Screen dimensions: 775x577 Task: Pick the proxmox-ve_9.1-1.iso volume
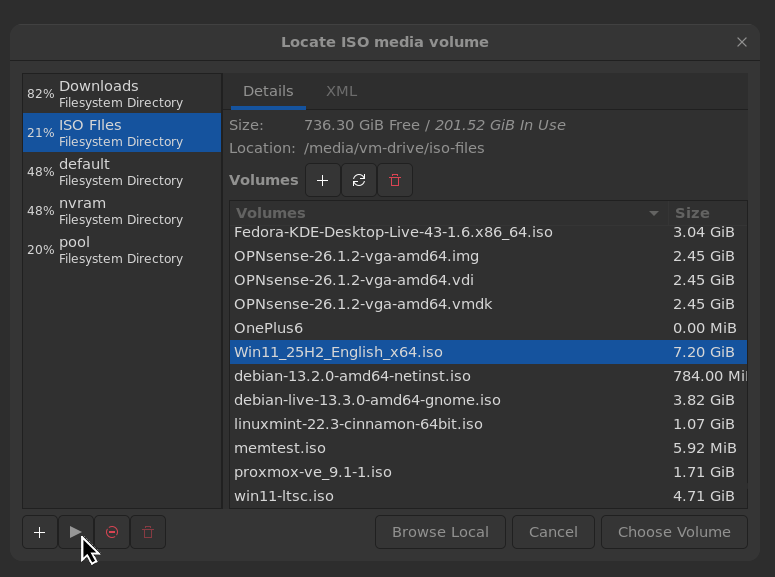[x=313, y=472]
